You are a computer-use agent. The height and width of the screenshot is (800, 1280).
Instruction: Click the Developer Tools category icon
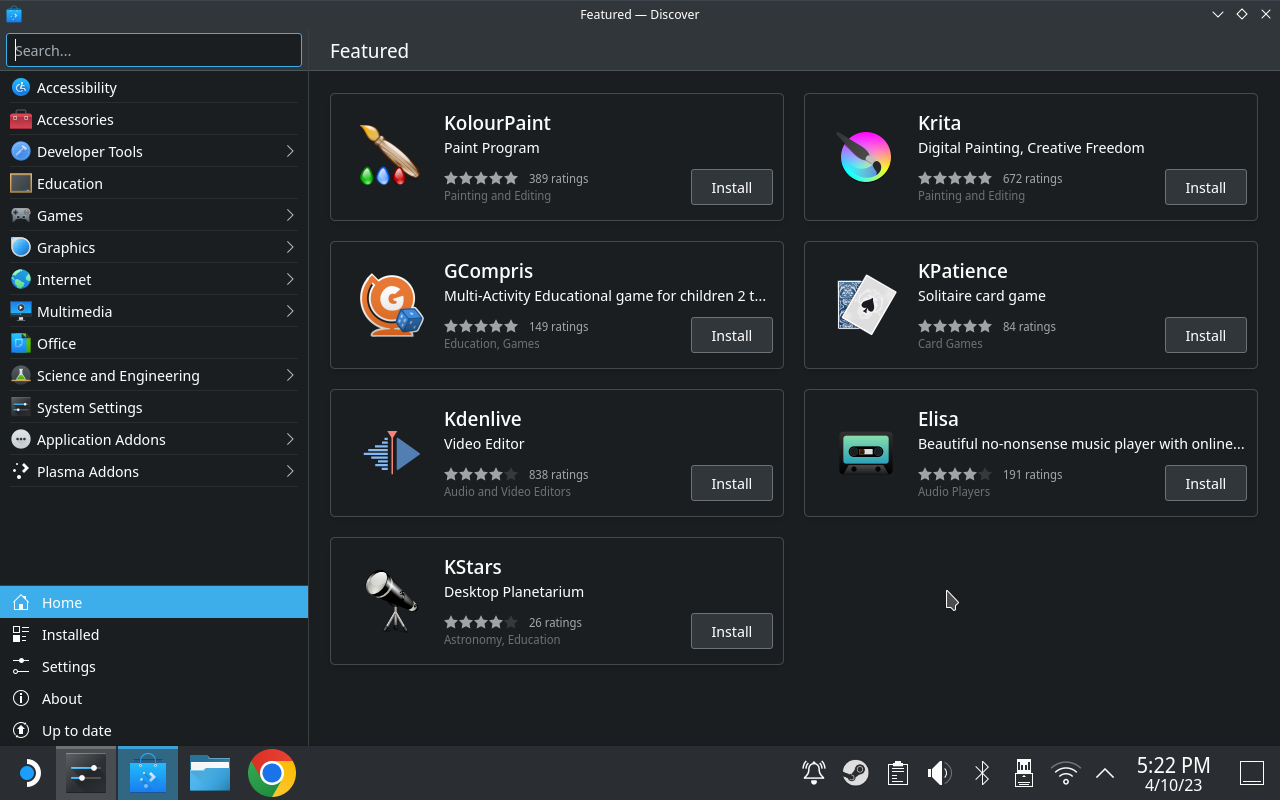[21, 152]
